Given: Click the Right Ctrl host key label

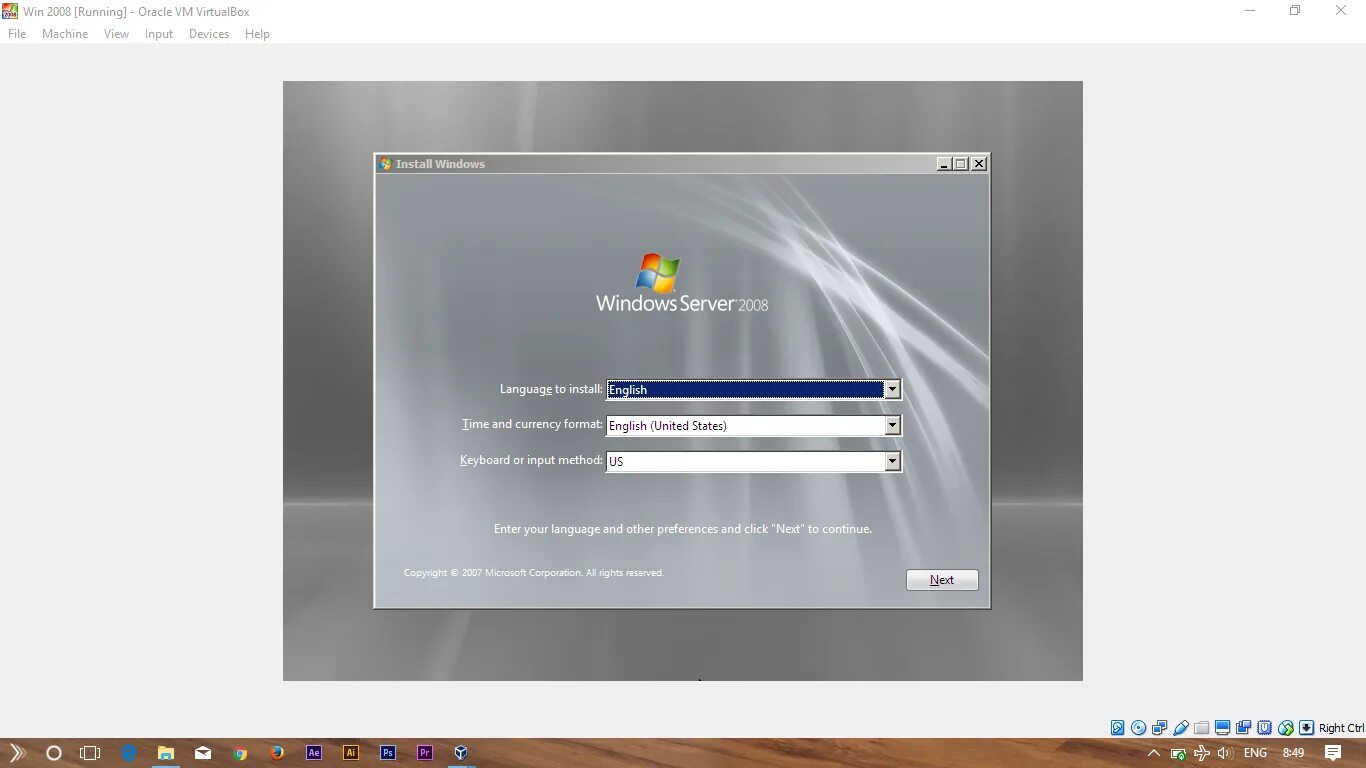Looking at the screenshot, I should (x=1341, y=728).
